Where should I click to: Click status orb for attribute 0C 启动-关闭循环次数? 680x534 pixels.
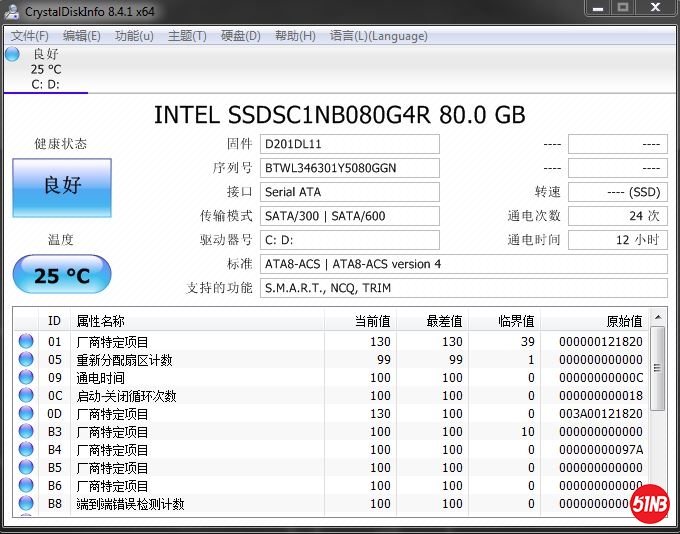click(x=25, y=396)
